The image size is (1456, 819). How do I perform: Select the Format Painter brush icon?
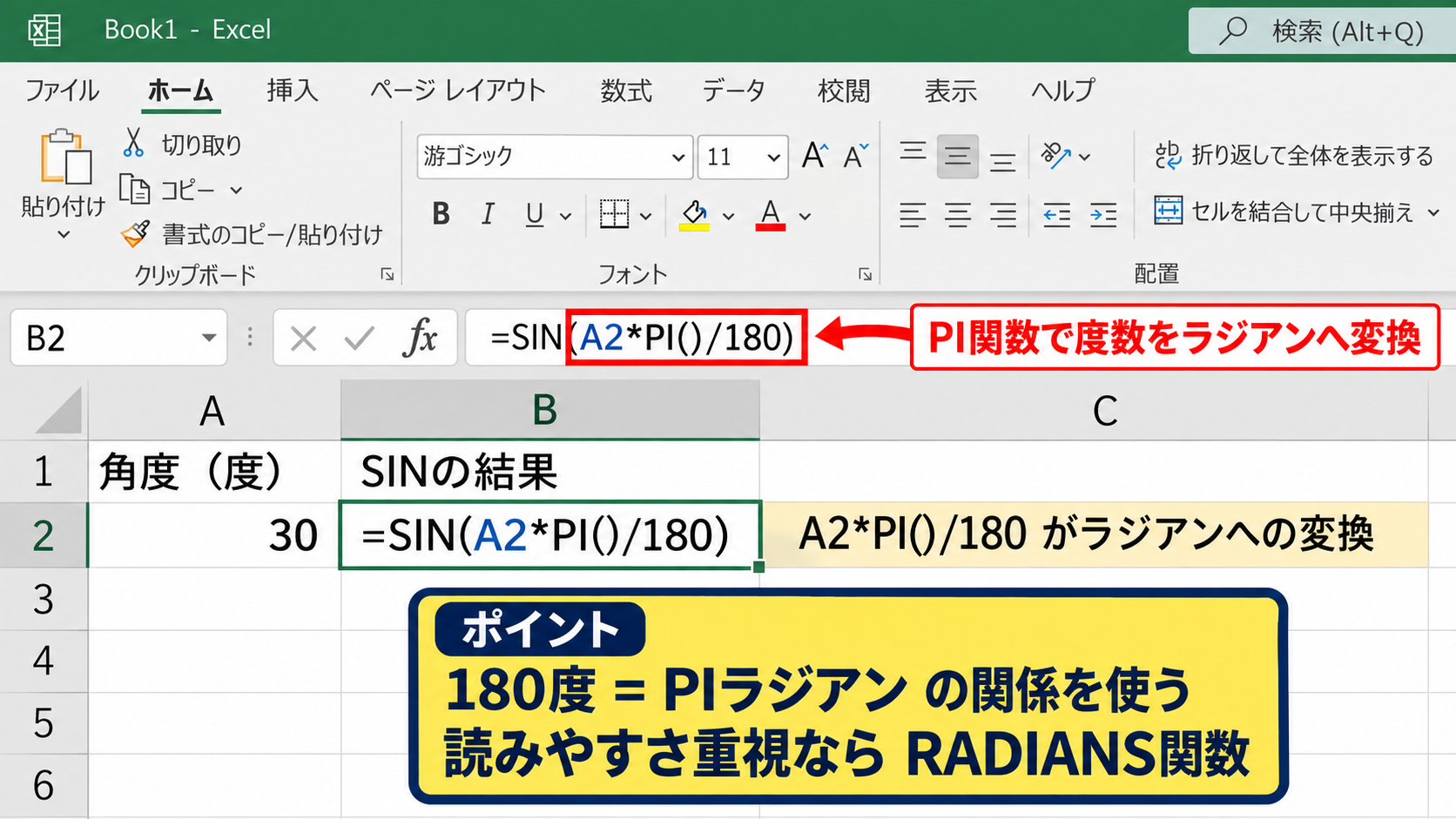(x=135, y=233)
